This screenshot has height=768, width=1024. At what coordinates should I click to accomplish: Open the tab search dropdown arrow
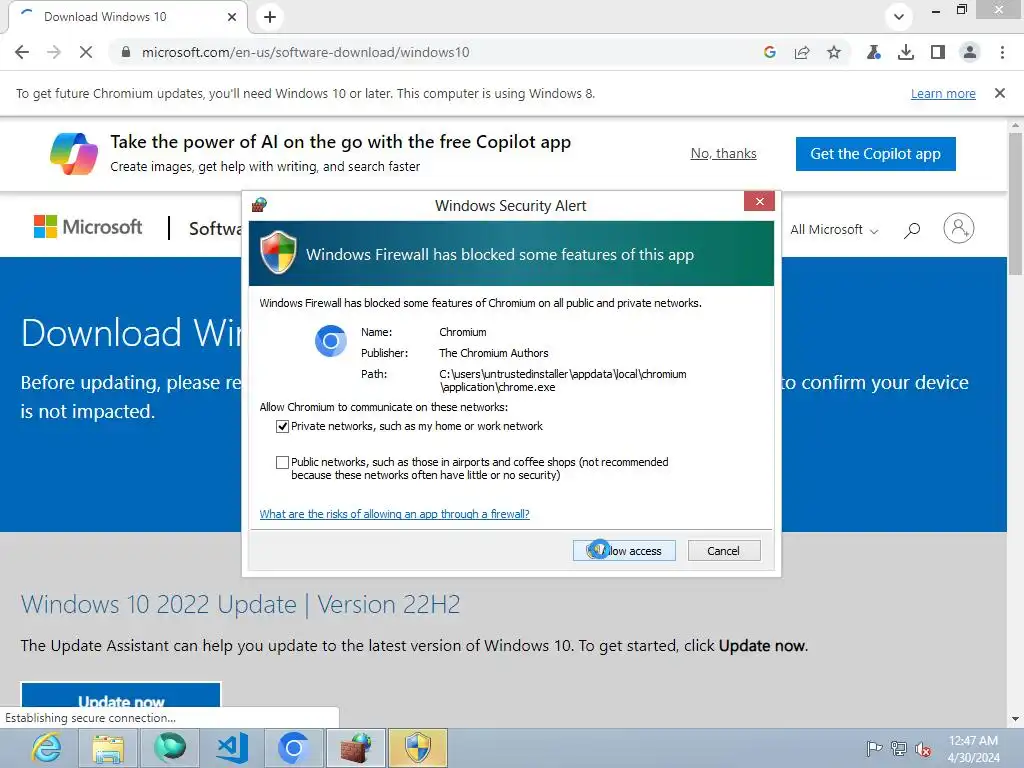point(899,17)
